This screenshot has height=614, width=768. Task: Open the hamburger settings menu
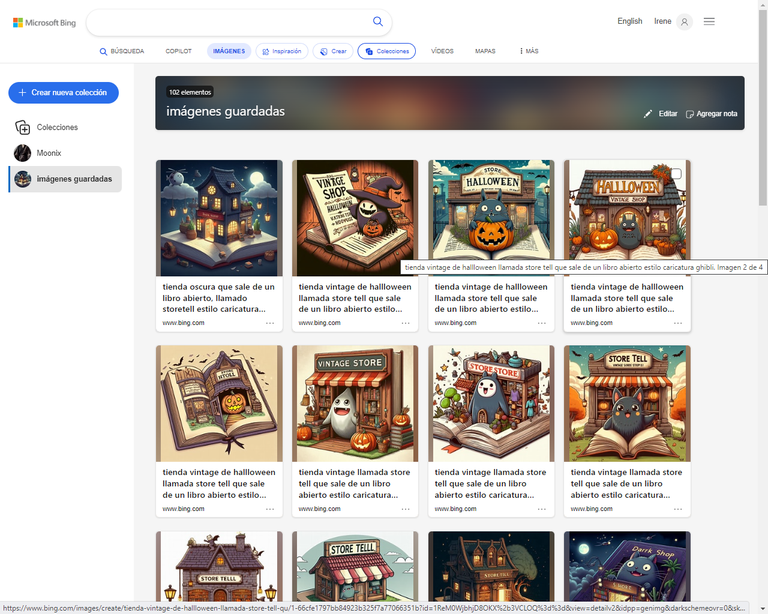(709, 22)
